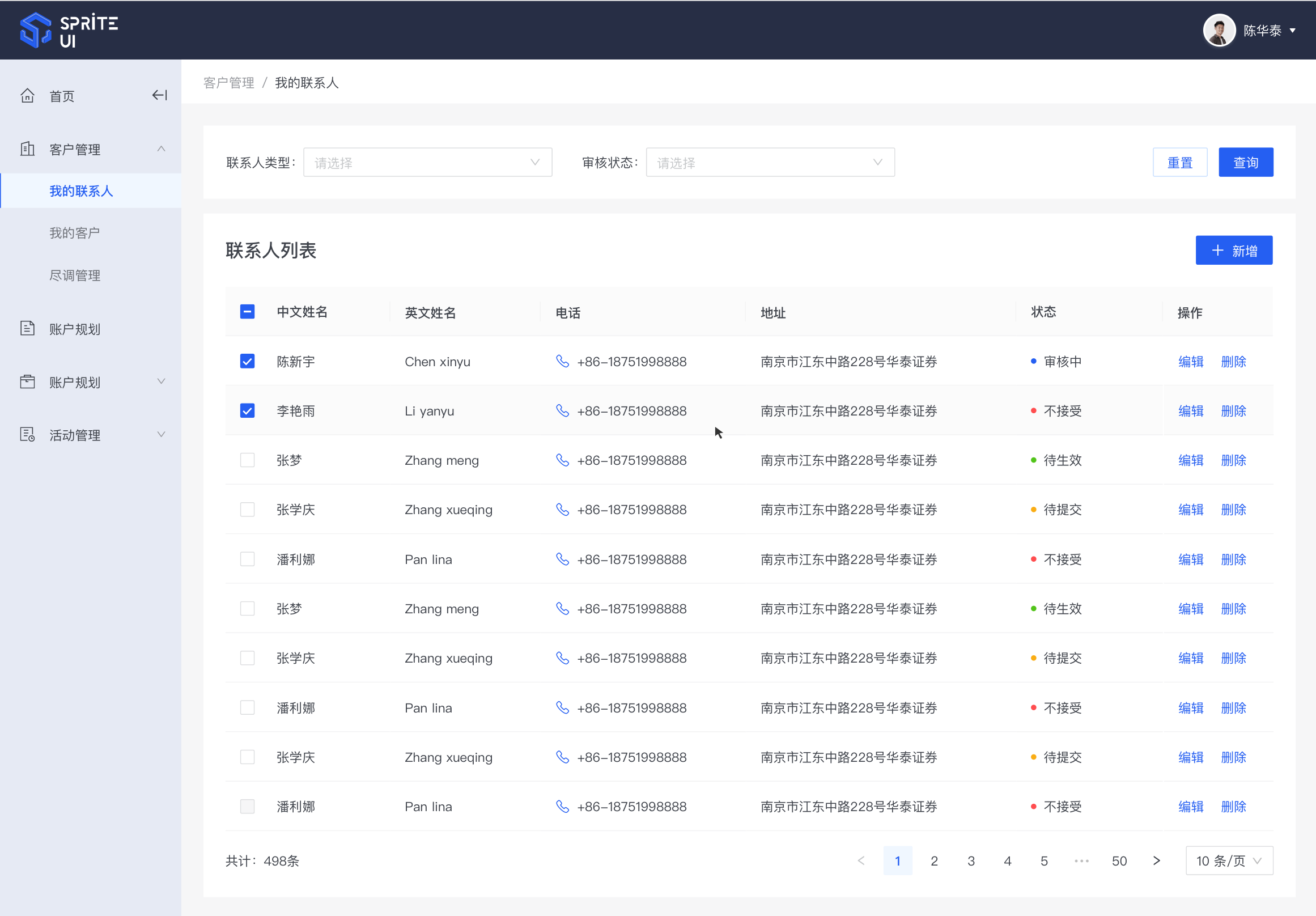Click the 新增 button
1316x916 pixels.
pos(1233,251)
